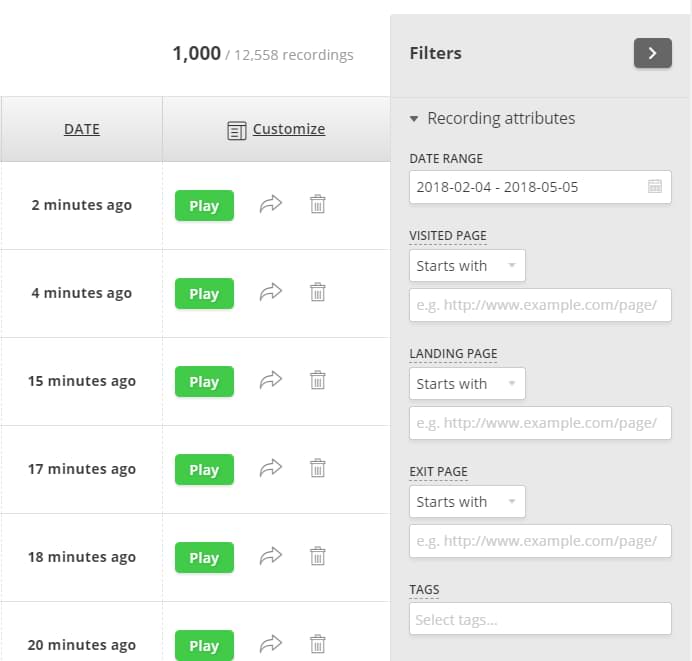Delete the 20 minutes ago recording
This screenshot has width=692, height=661.
[x=317, y=644]
